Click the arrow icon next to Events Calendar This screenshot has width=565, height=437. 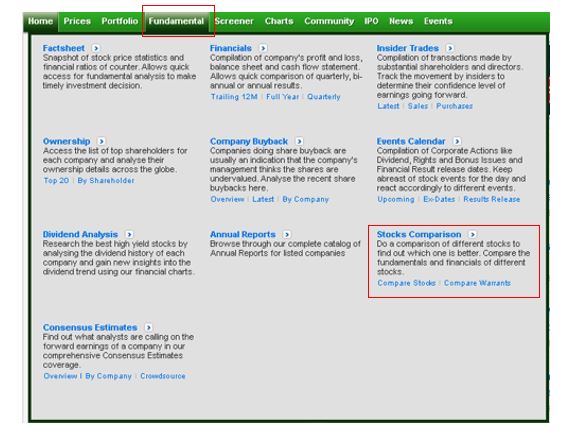(457, 141)
